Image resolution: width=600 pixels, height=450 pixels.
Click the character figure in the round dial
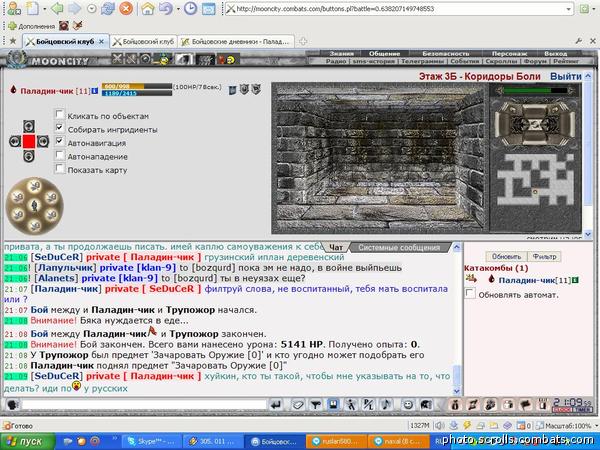pos(34,205)
